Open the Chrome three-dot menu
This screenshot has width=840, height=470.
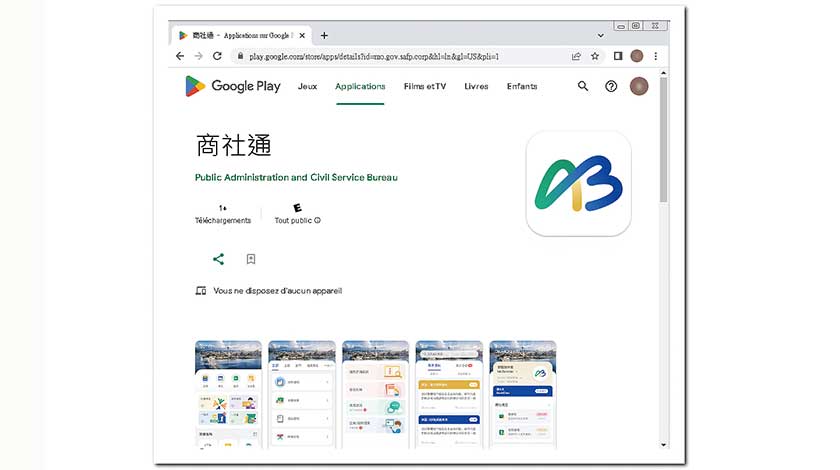click(656, 56)
